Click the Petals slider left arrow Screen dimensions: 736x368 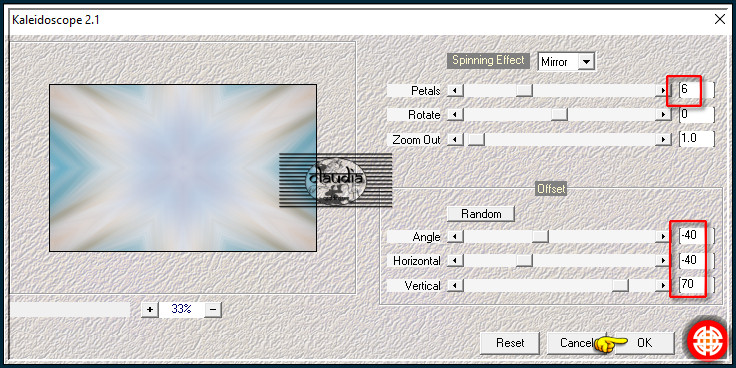pos(455,90)
